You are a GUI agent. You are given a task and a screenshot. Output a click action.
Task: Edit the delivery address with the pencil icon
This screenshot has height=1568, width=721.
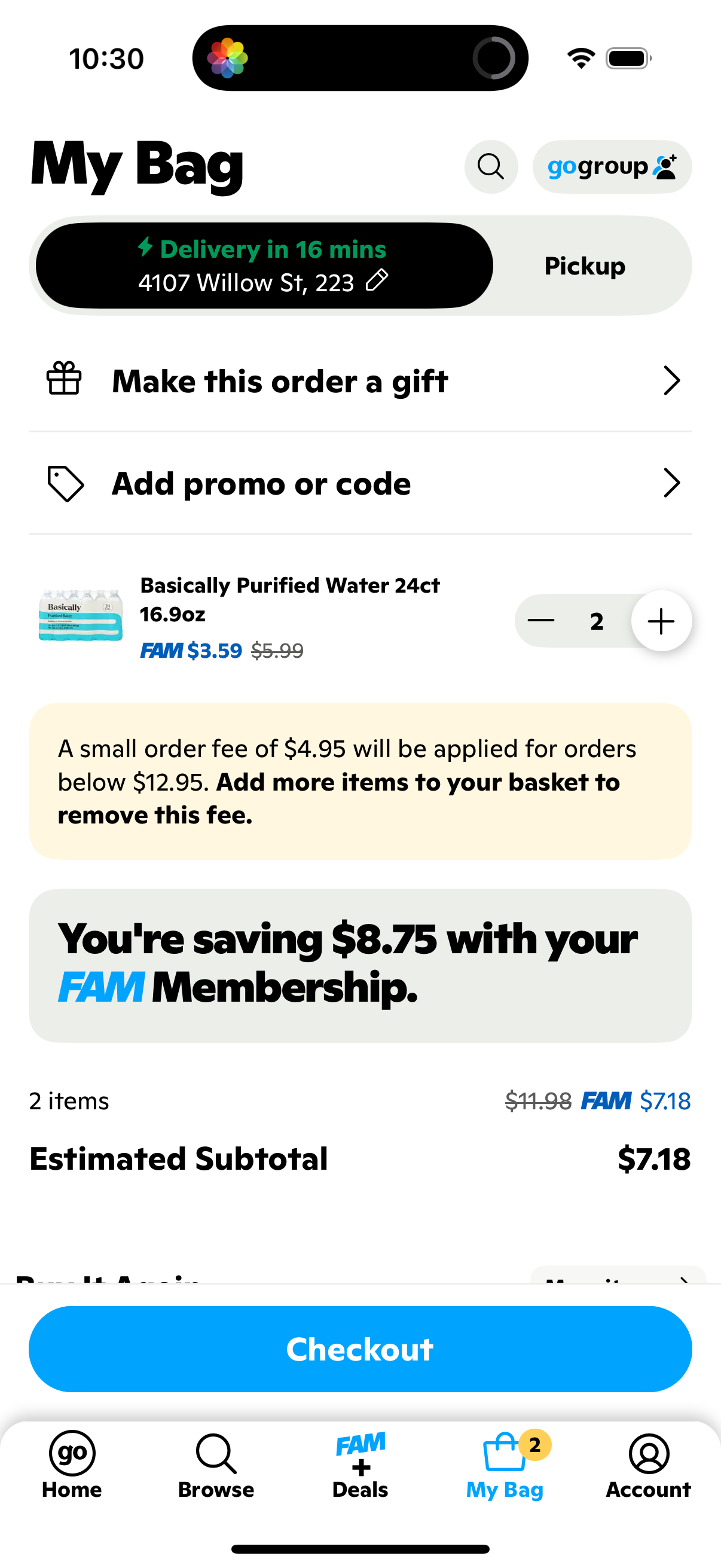(377, 282)
